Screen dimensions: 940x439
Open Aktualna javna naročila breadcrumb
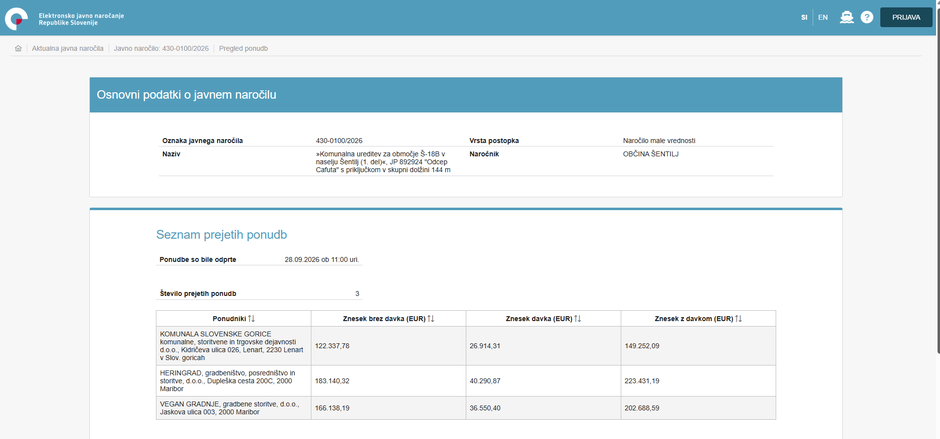(x=68, y=49)
